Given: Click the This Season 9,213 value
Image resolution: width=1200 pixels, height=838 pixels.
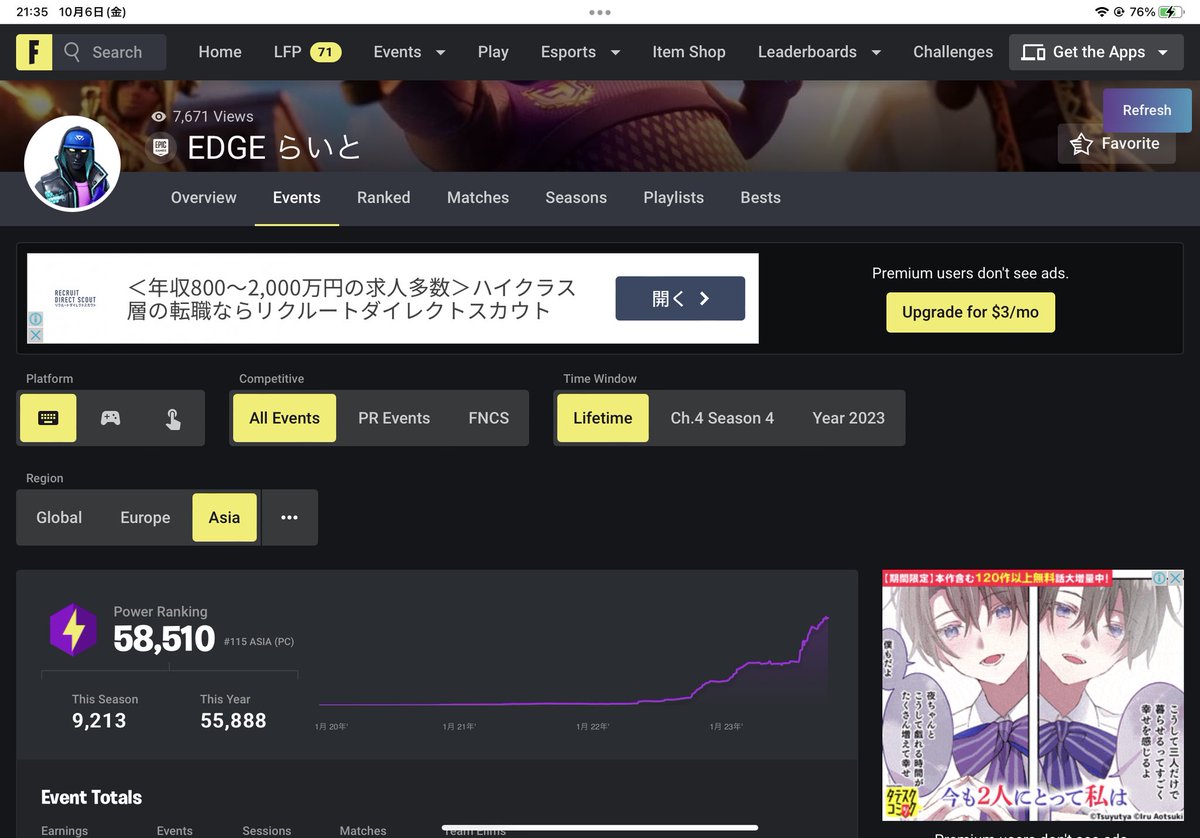Looking at the screenshot, I should [98, 720].
